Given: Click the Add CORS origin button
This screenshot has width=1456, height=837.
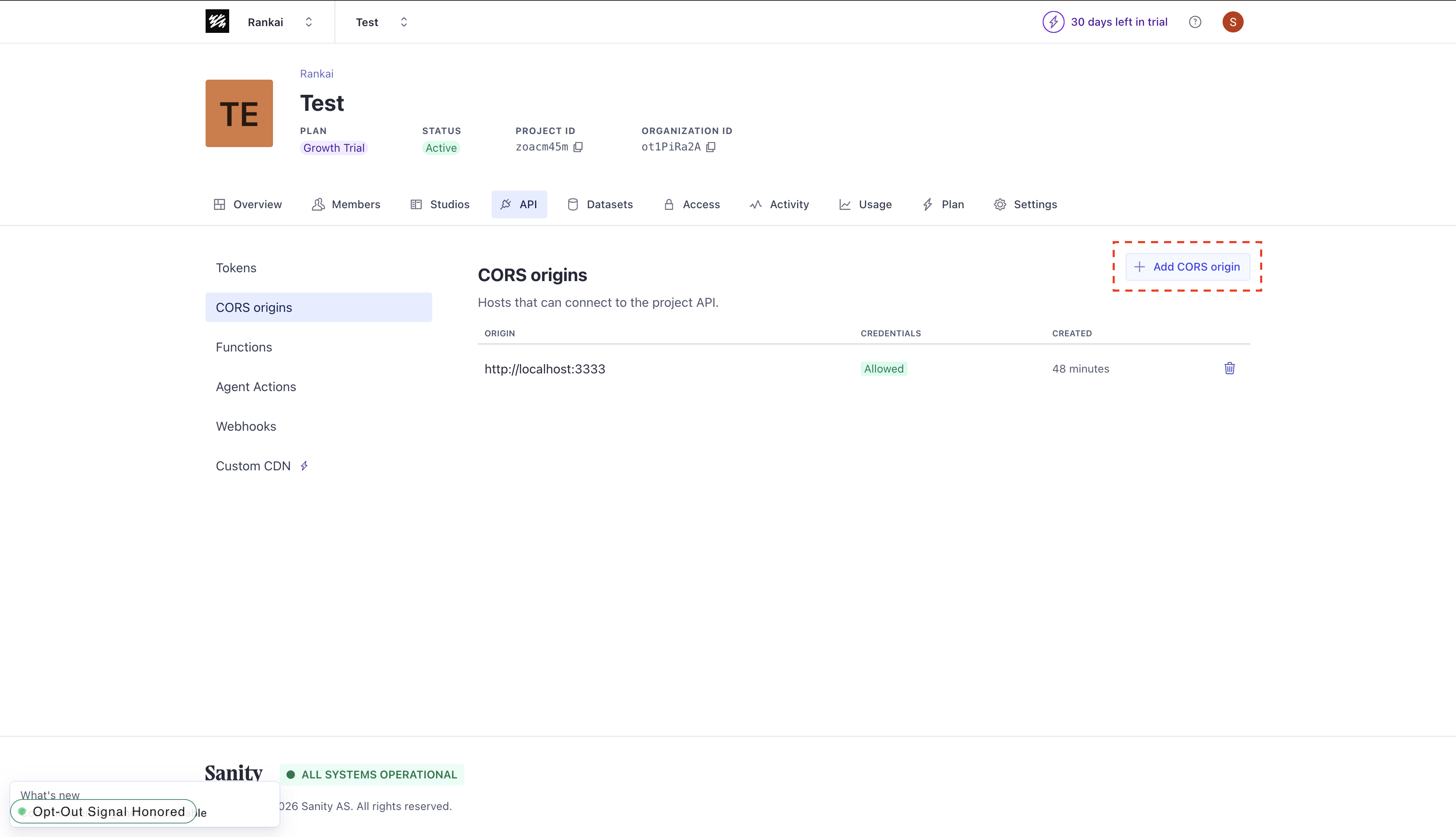Looking at the screenshot, I should coord(1187,266).
